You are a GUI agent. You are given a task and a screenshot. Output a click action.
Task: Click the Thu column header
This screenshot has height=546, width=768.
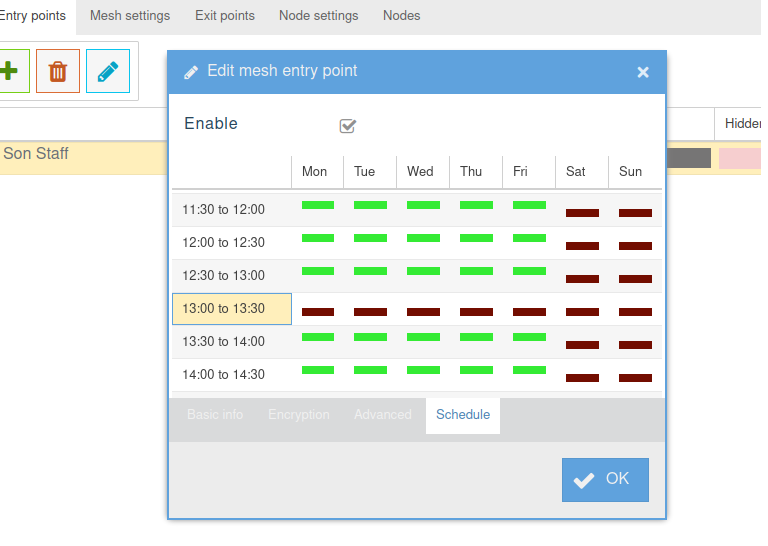point(471,172)
